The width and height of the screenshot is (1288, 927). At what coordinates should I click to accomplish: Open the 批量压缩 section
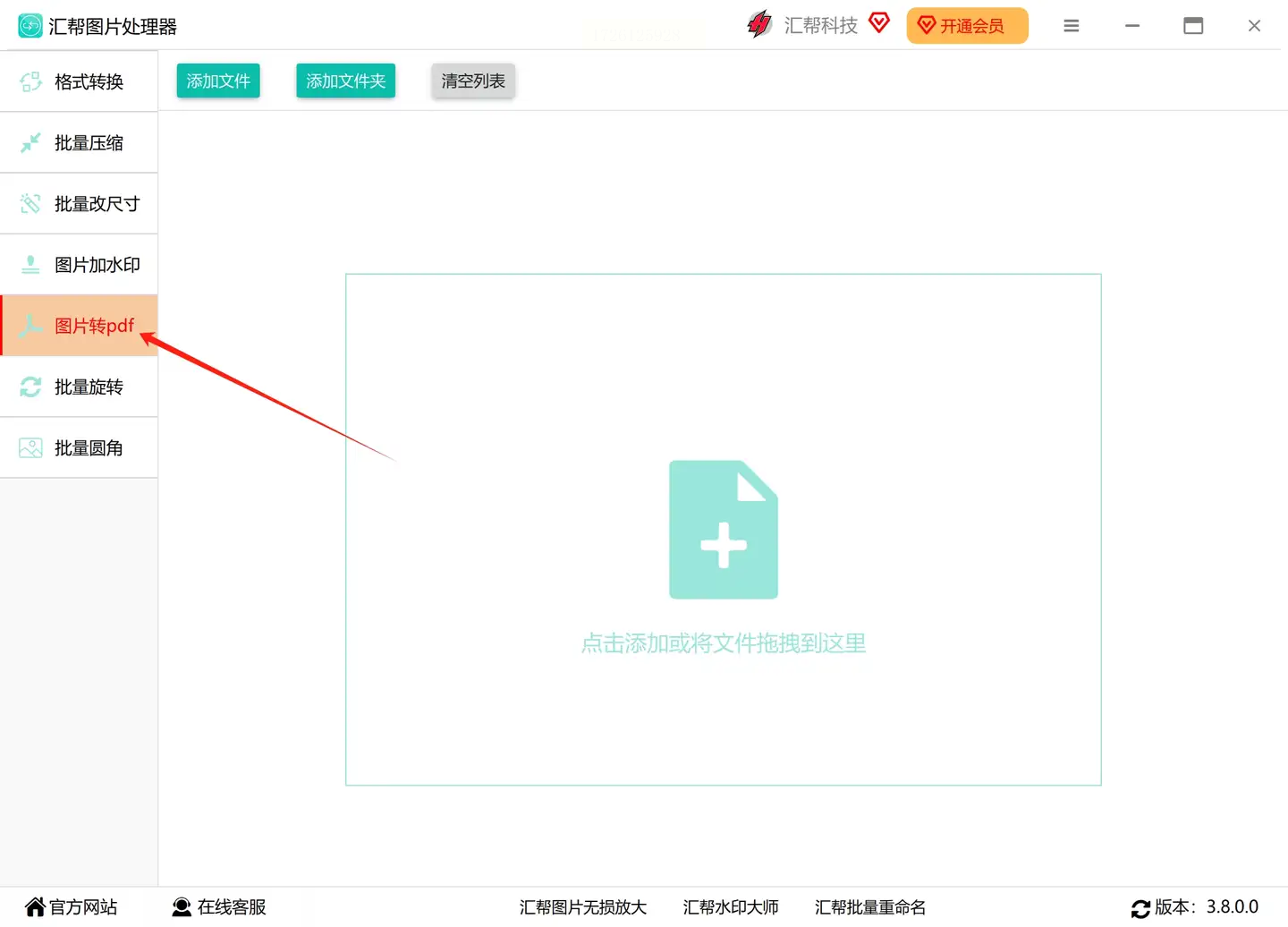[79, 142]
